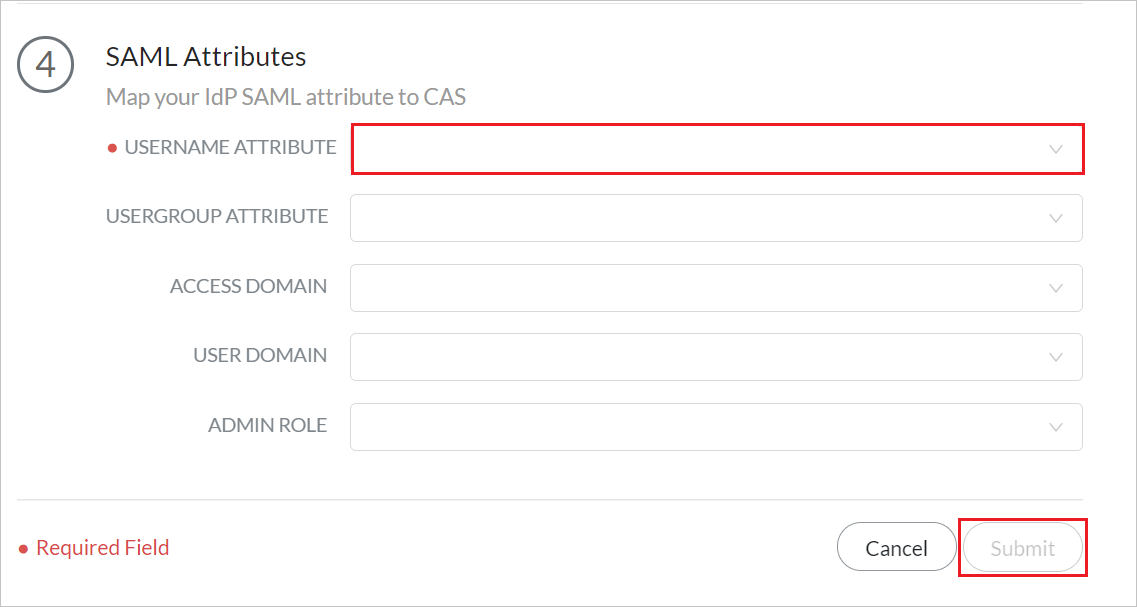This screenshot has height=607, width=1137.
Task: Open the Usergroup Attribute dropdown field
Action: pyautogui.click(x=700, y=218)
